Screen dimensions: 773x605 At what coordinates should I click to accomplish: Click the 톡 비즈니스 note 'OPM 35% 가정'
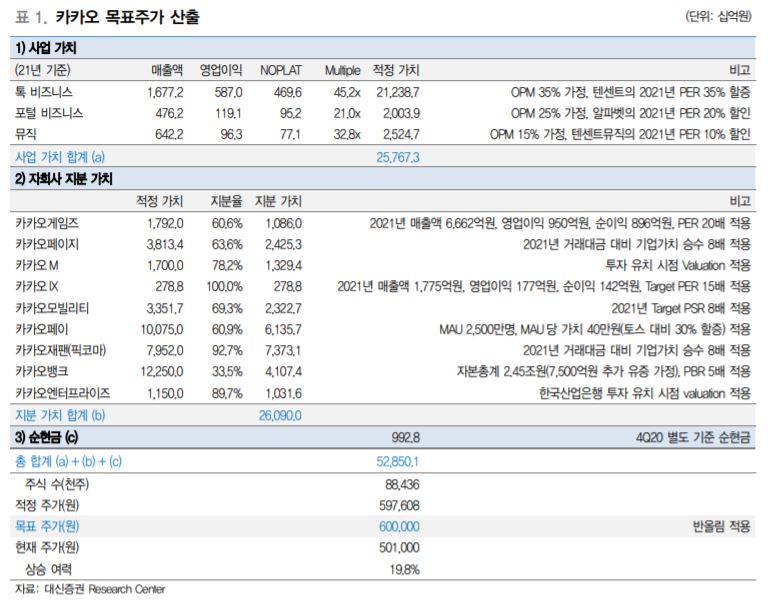click(x=548, y=92)
